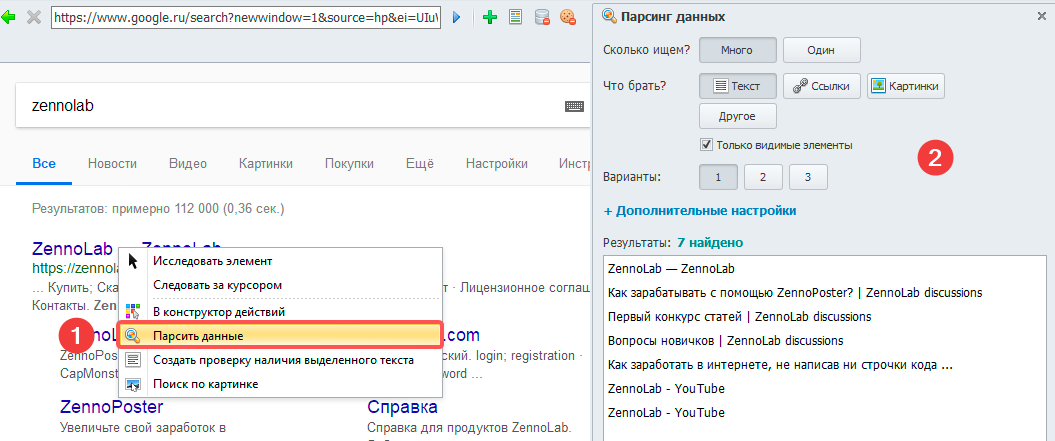This screenshot has height=441, width=1055.
Task: Choose Исследовать элемент from context menu
Action: click(280, 261)
